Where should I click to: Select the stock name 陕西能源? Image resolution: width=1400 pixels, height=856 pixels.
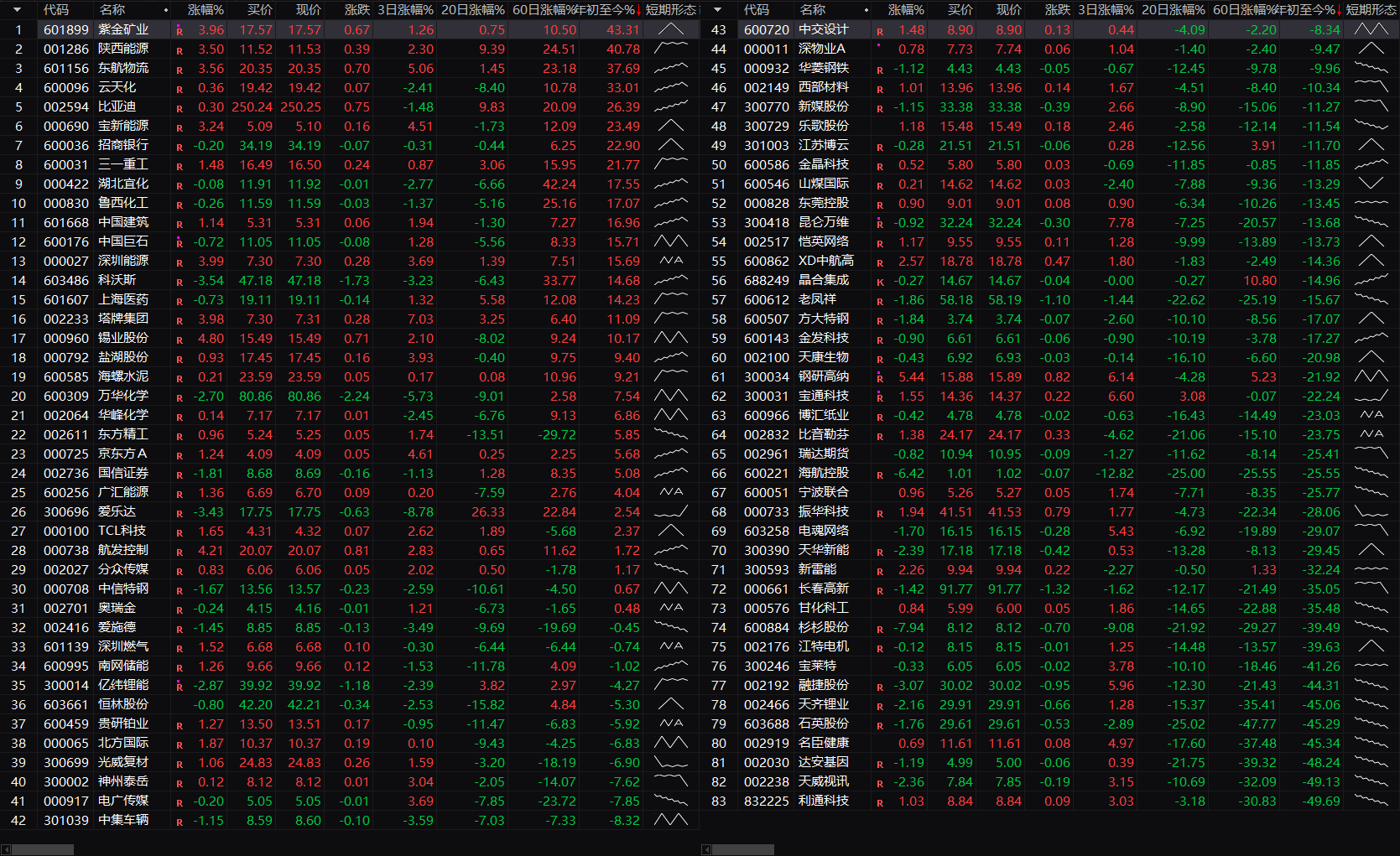[123, 49]
